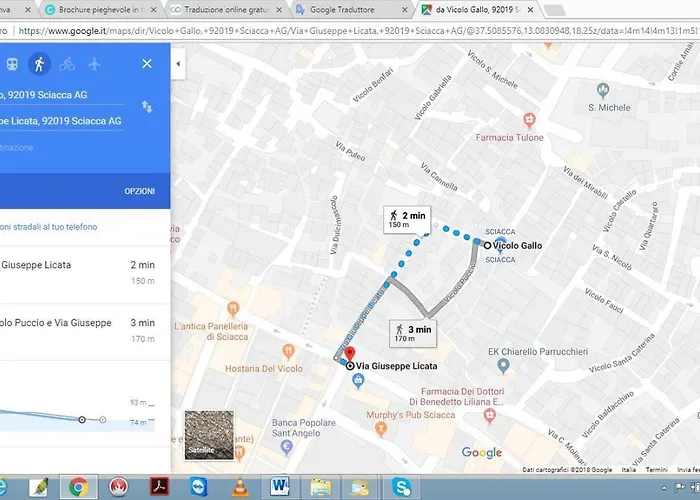
Task: Swap origin and destination arrows
Action: point(147,107)
